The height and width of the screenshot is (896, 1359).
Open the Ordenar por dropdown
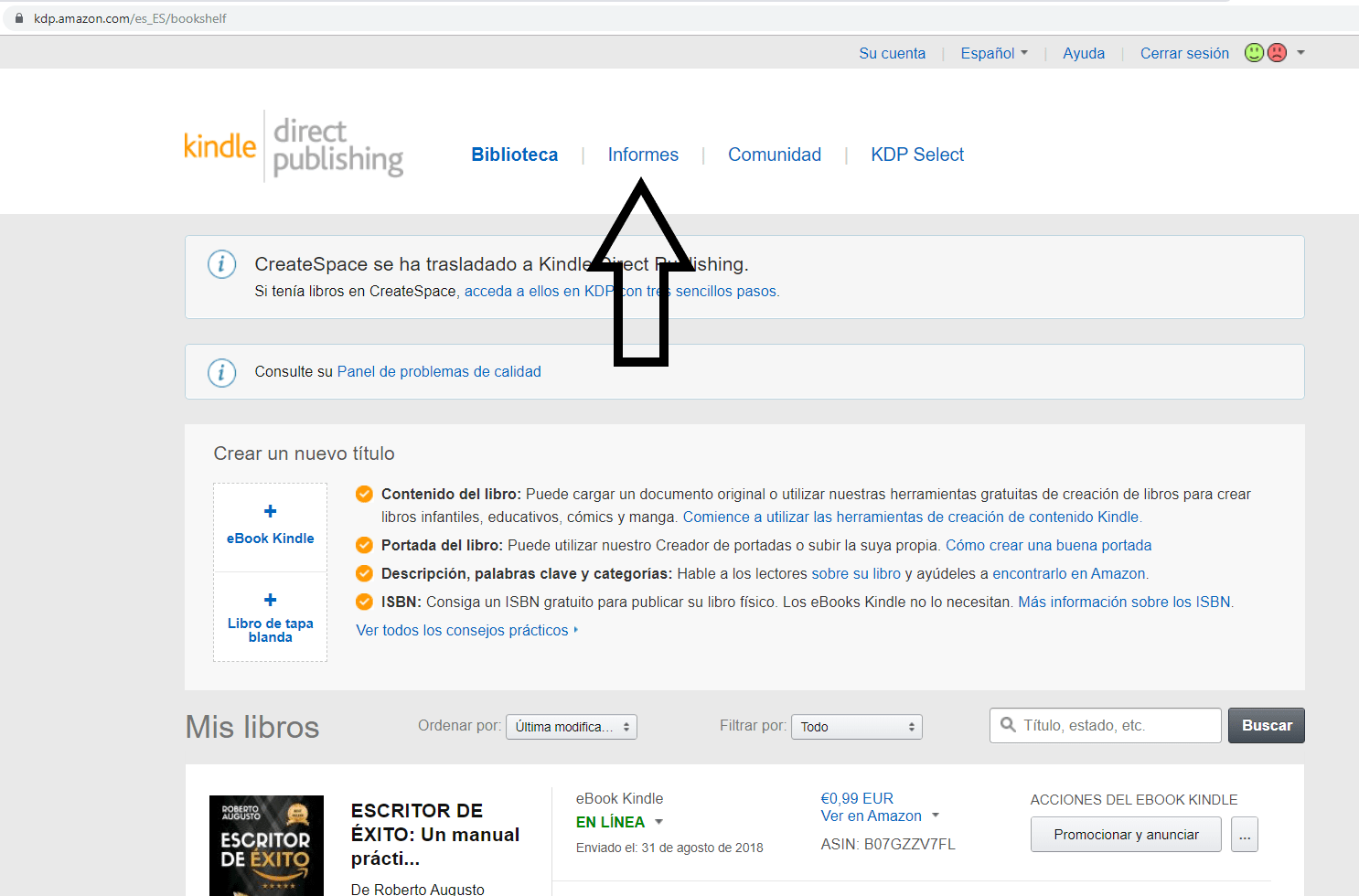tap(572, 727)
